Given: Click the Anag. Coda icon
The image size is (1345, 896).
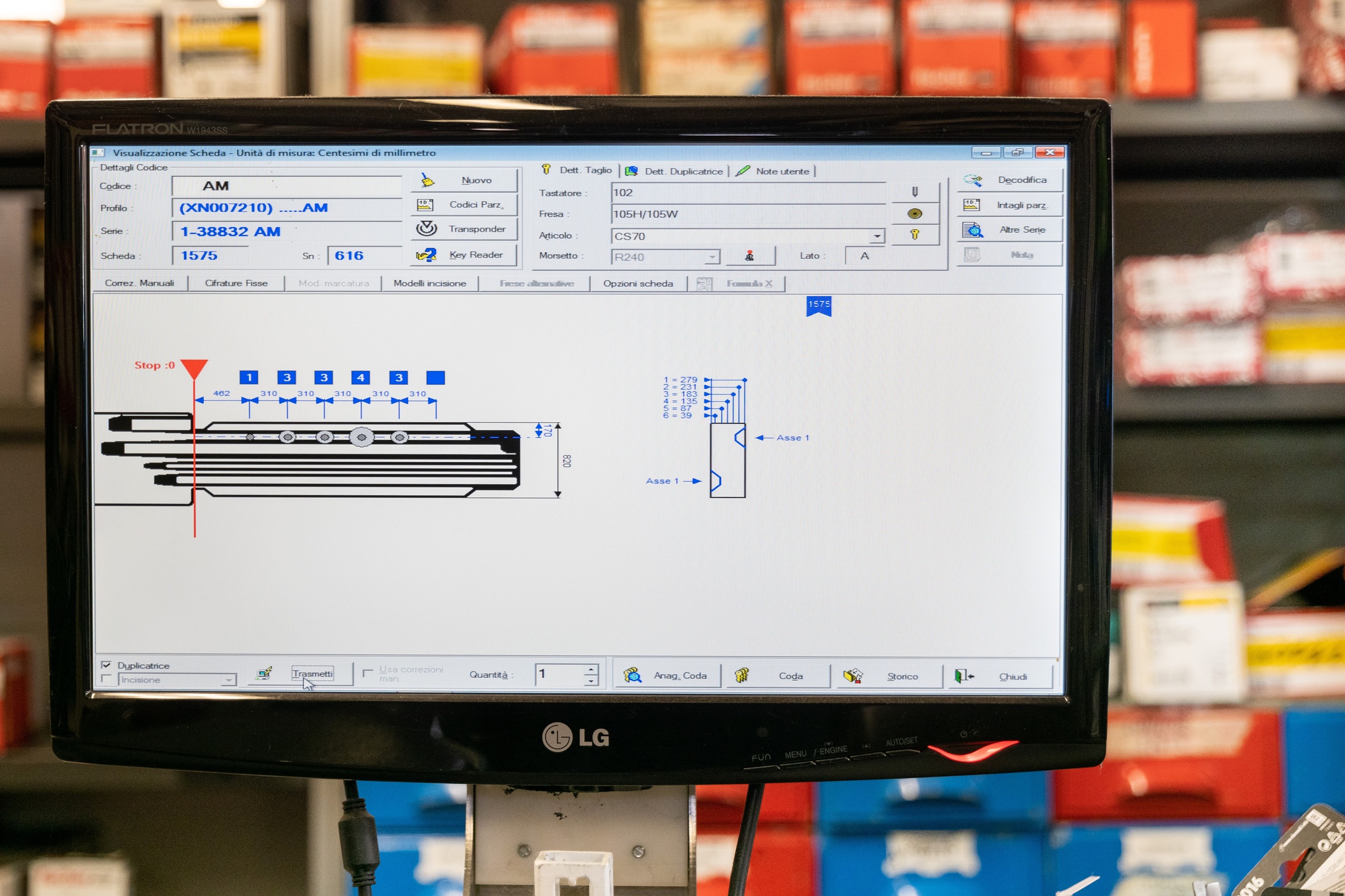Looking at the screenshot, I should point(632,676).
